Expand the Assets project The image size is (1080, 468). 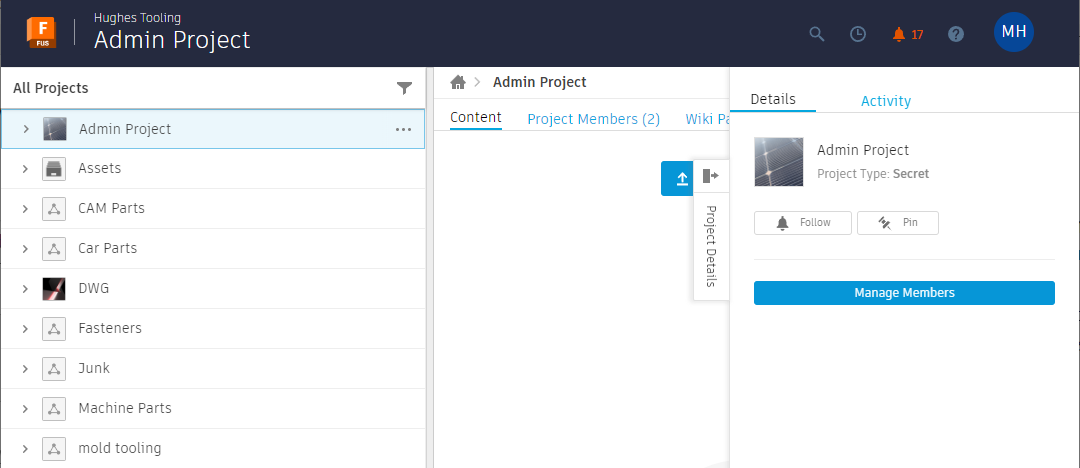point(25,168)
